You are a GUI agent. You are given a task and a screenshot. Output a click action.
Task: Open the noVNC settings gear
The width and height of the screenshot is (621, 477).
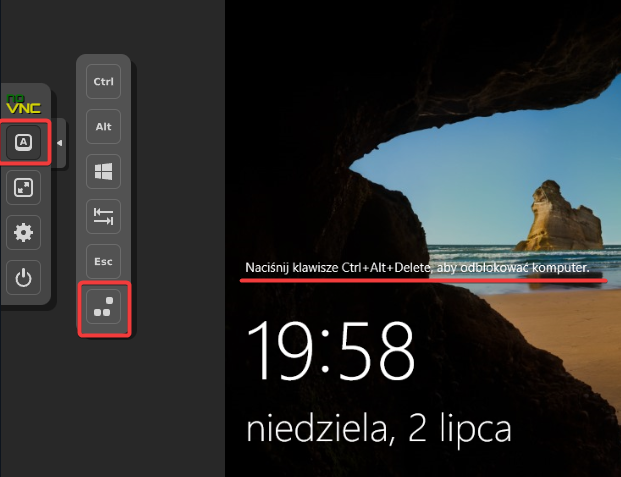(23, 234)
